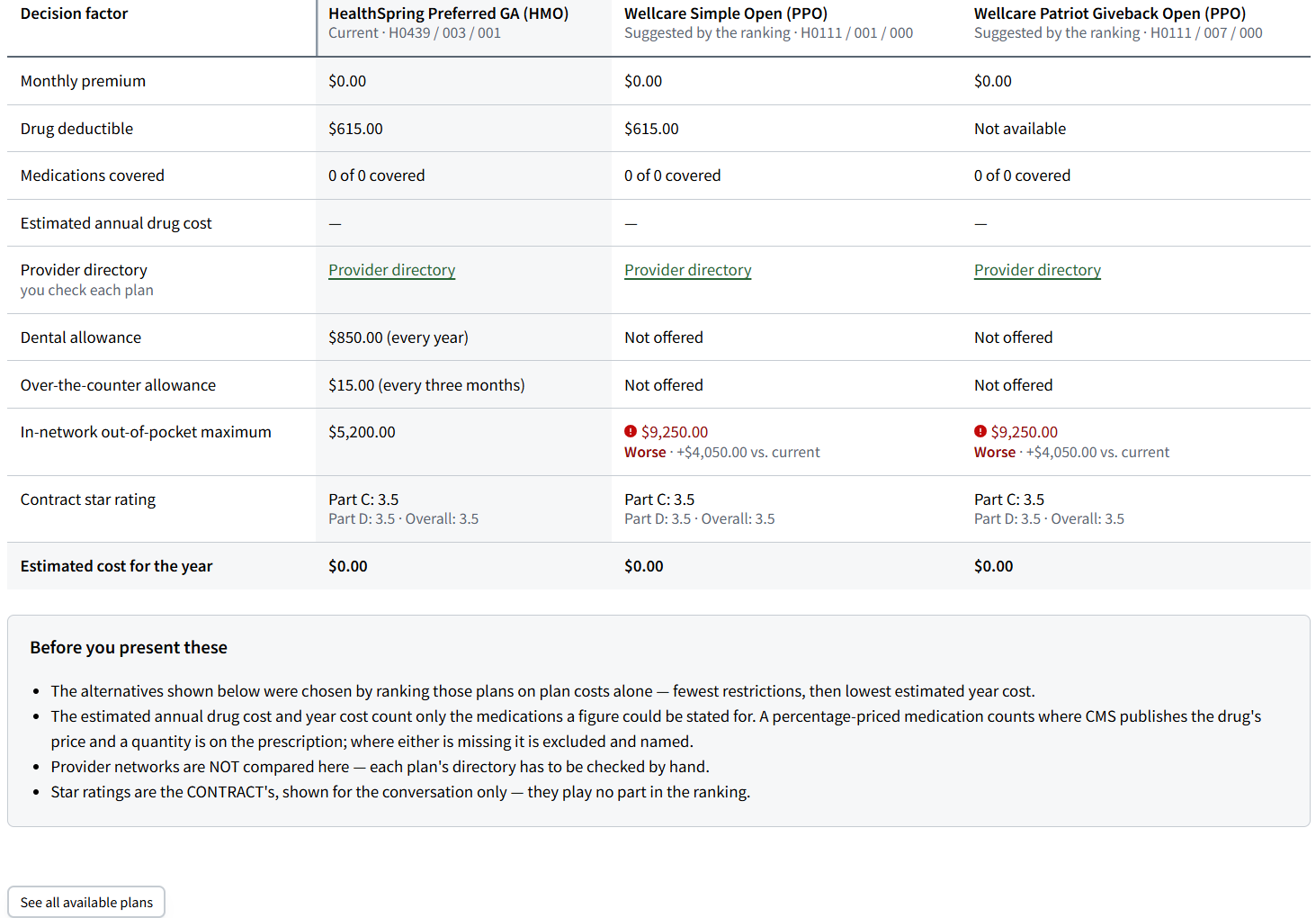Click the Drug deductible row label
1316x918 pixels.
pyautogui.click(x=76, y=129)
